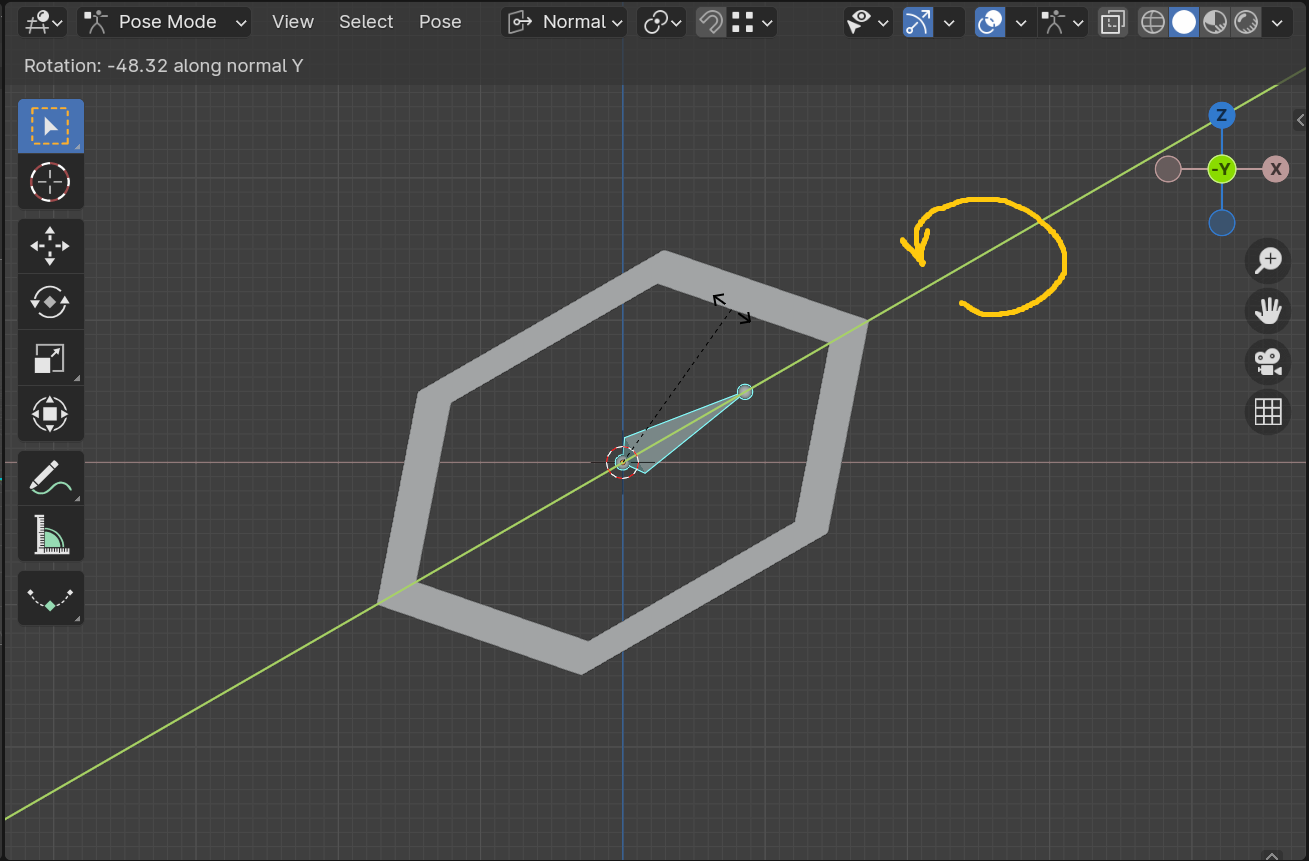The image size is (1309, 861).
Task: Select the Breakdowner pose tool
Action: (50, 598)
